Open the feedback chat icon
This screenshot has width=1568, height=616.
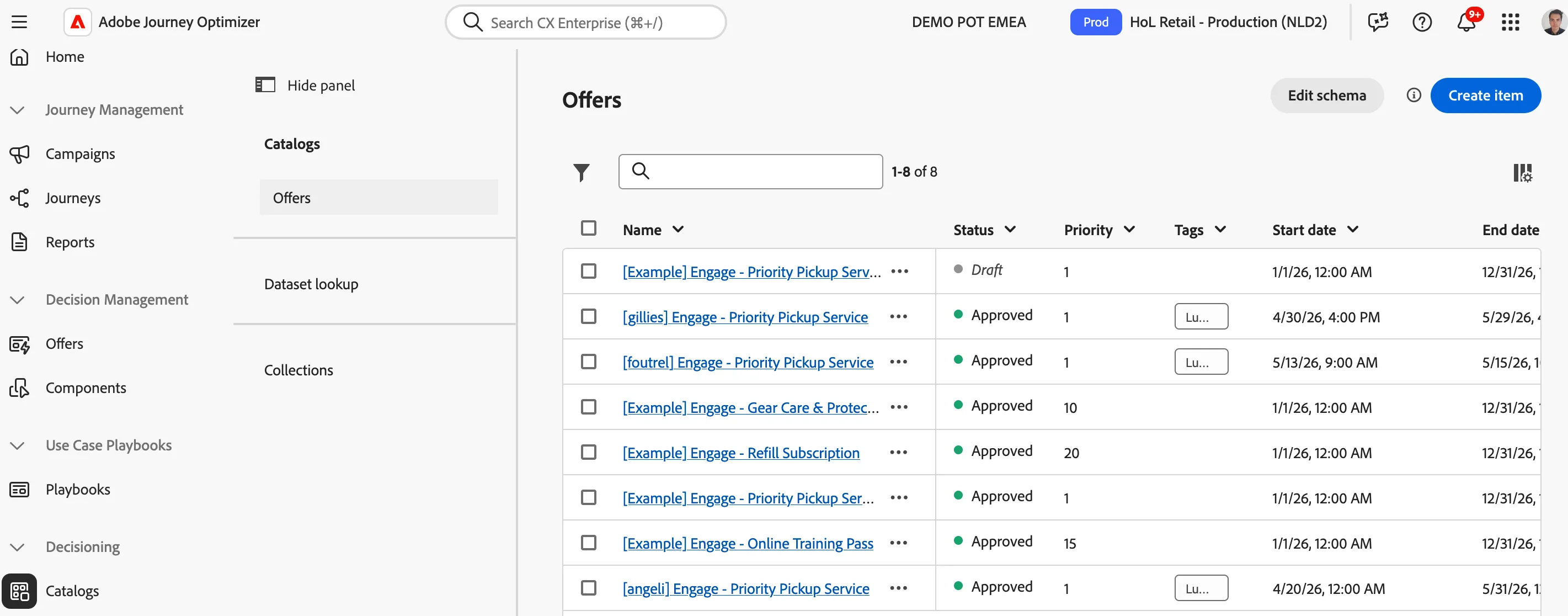coord(1378,23)
